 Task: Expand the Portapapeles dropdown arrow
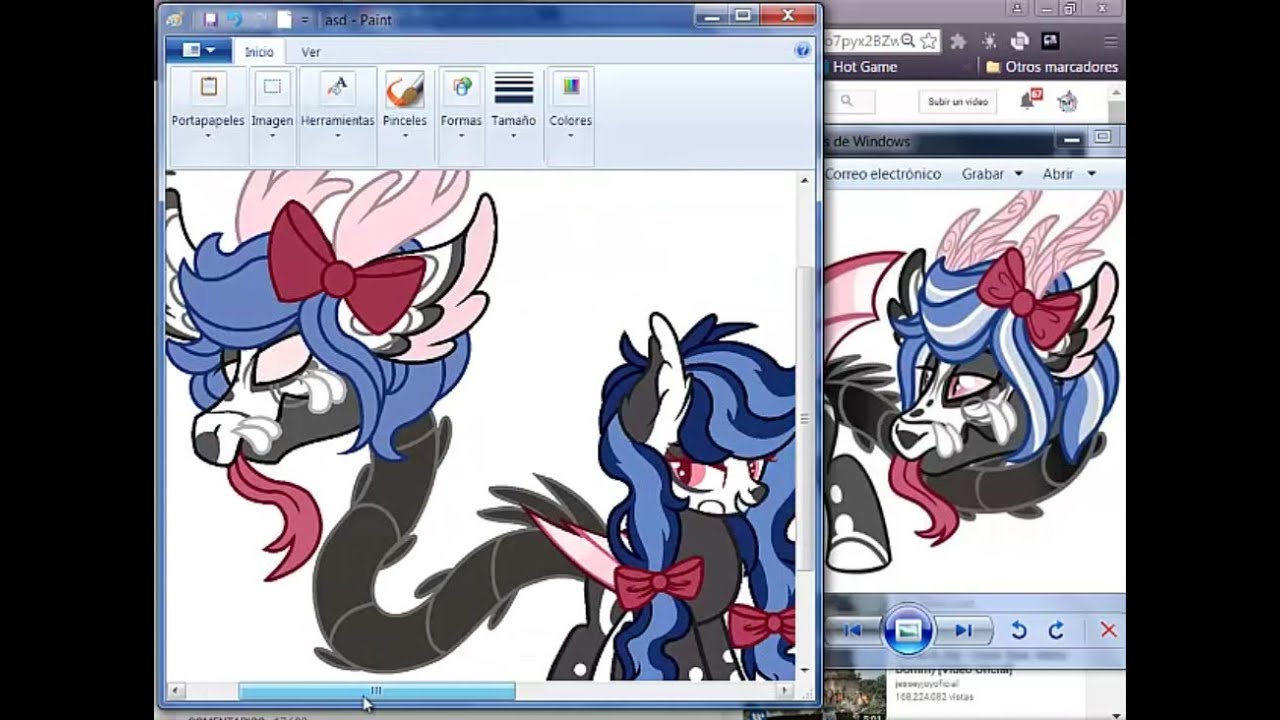click(x=208, y=135)
